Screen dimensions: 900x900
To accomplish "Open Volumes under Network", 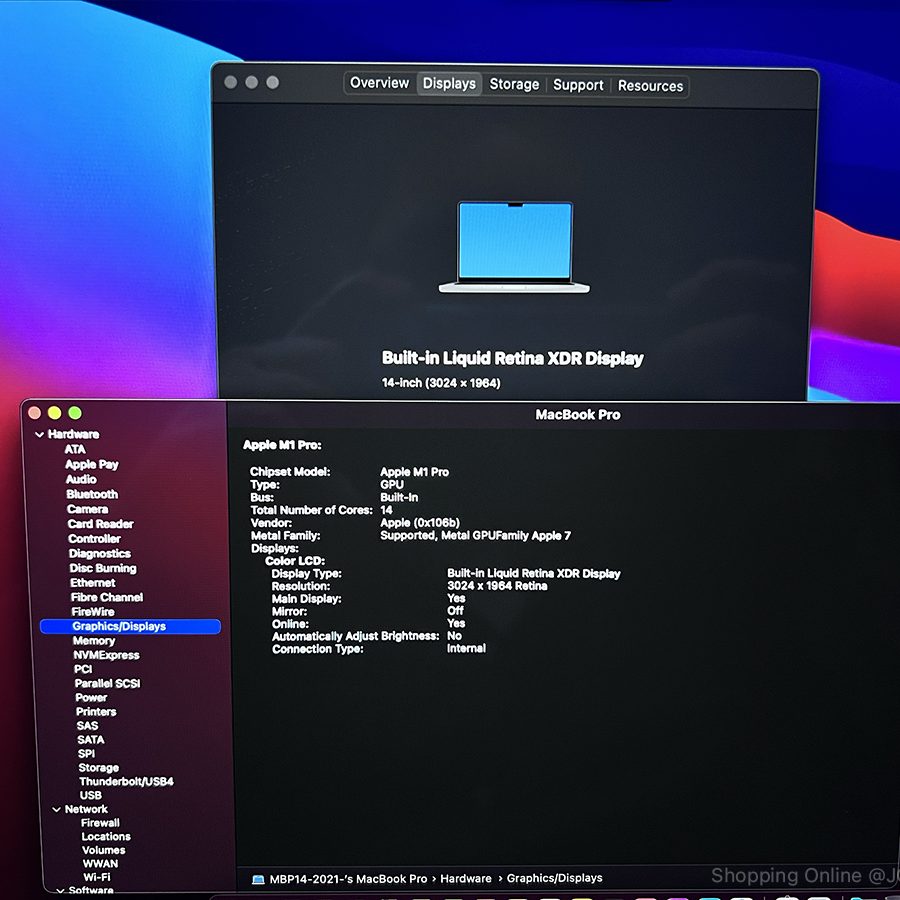I will click(104, 851).
